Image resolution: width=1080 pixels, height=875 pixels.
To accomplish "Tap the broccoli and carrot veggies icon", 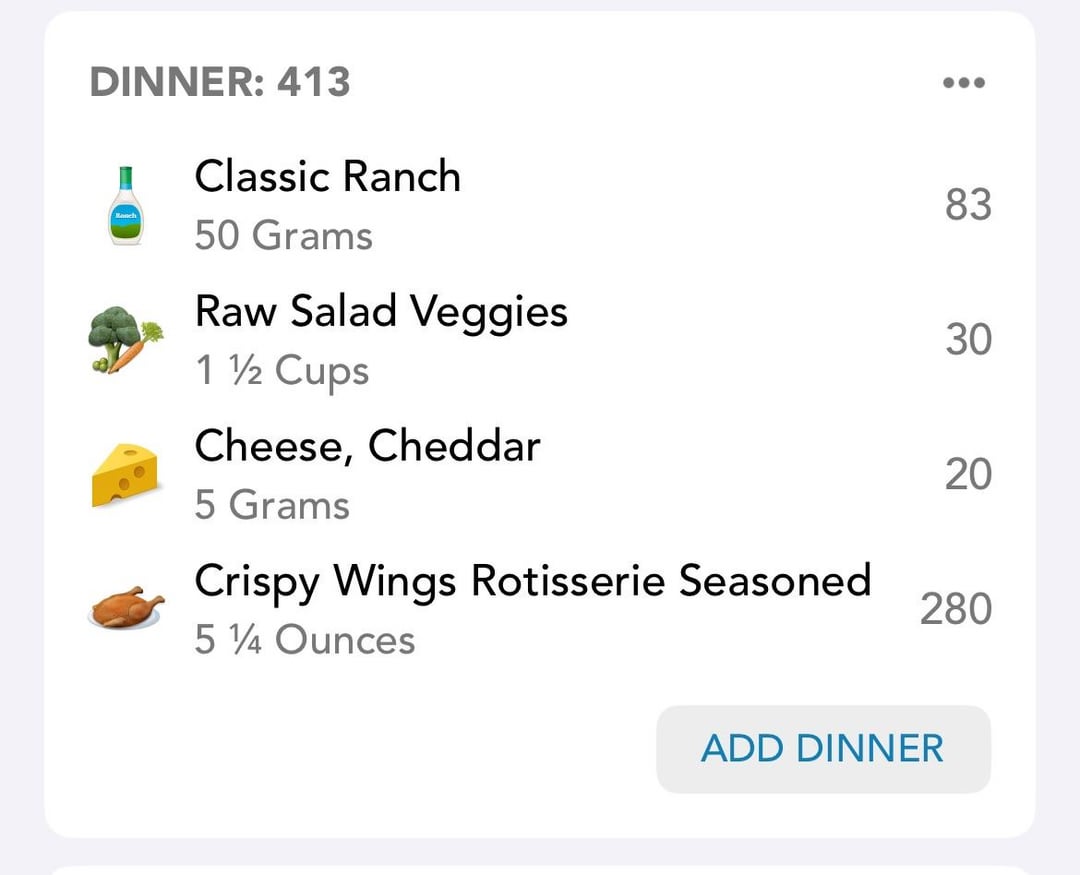I will pos(126,340).
